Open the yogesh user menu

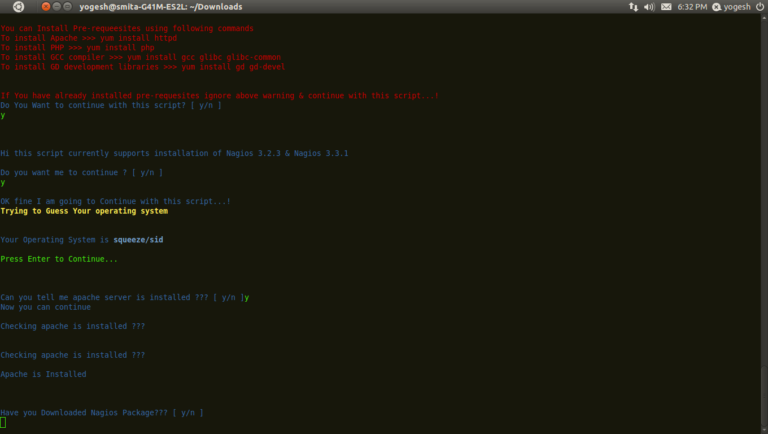pyautogui.click(x=731, y=7)
